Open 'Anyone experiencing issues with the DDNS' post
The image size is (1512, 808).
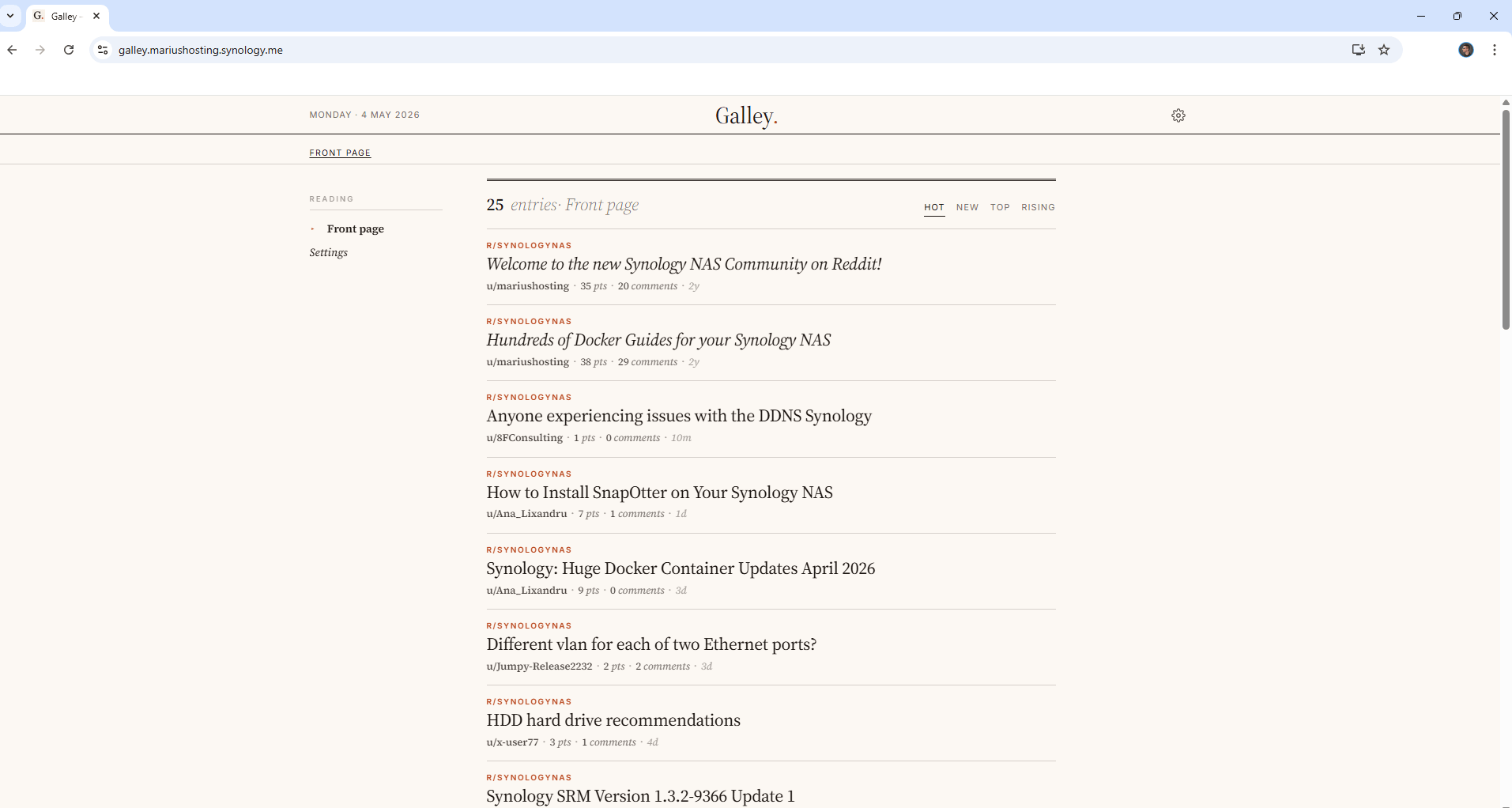click(679, 416)
